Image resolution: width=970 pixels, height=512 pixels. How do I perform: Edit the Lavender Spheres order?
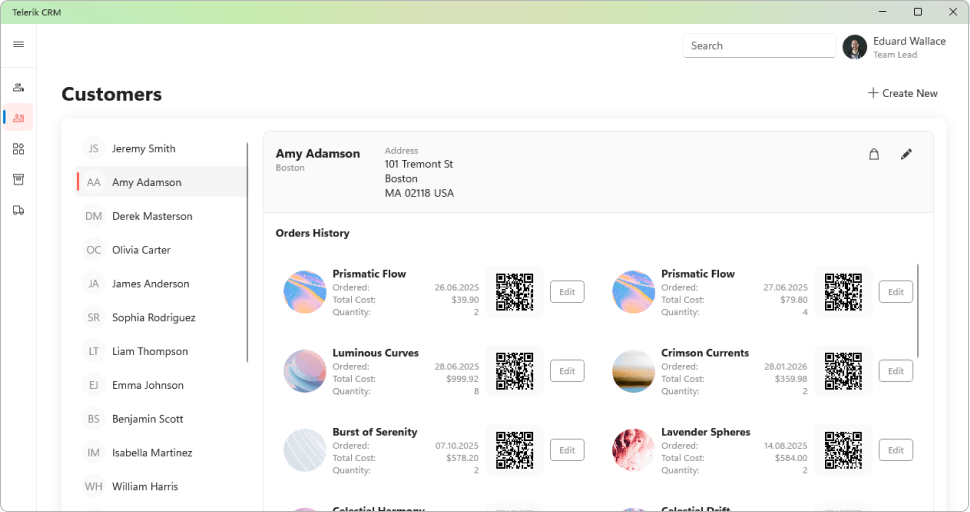click(896, 450)
